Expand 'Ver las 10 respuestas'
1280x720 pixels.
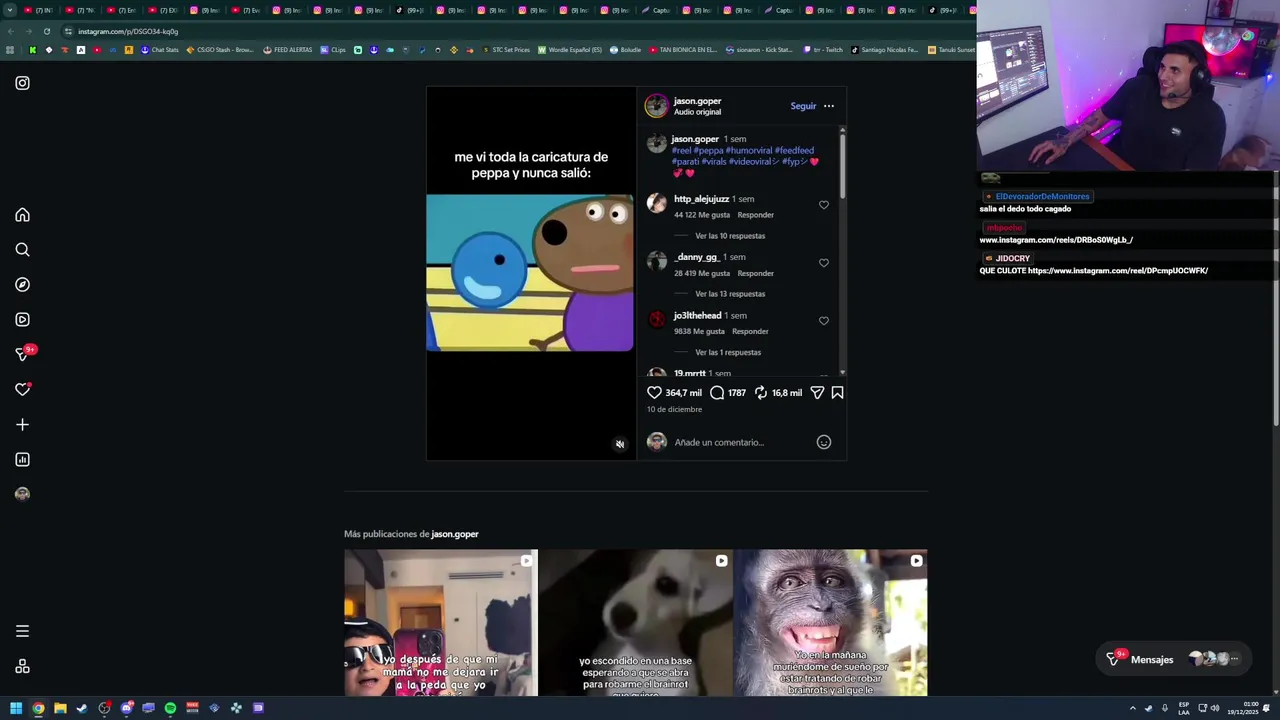click(730, 236)
